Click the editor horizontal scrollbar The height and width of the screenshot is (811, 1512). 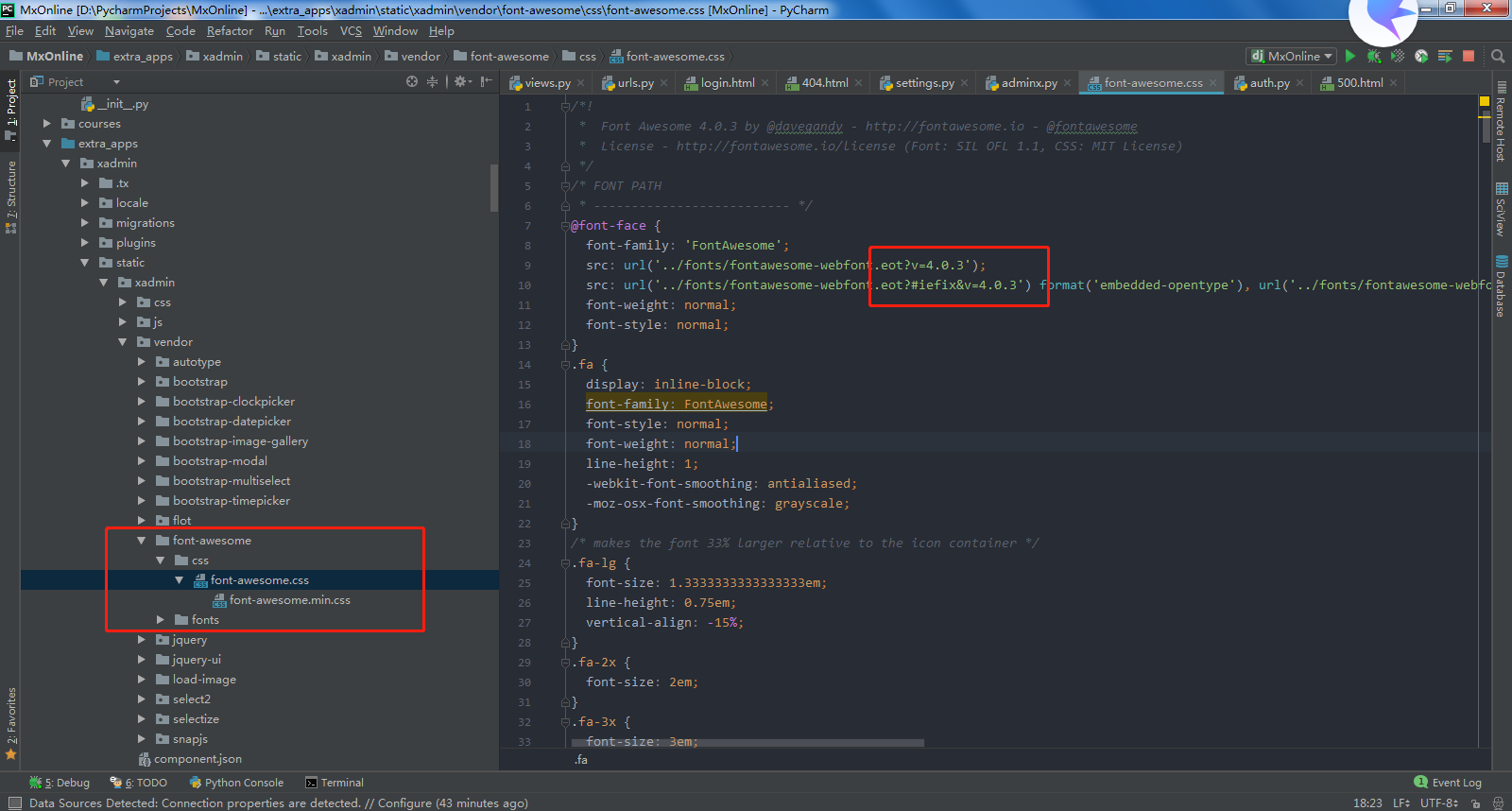pyautogui.click(x=746, y=743)
